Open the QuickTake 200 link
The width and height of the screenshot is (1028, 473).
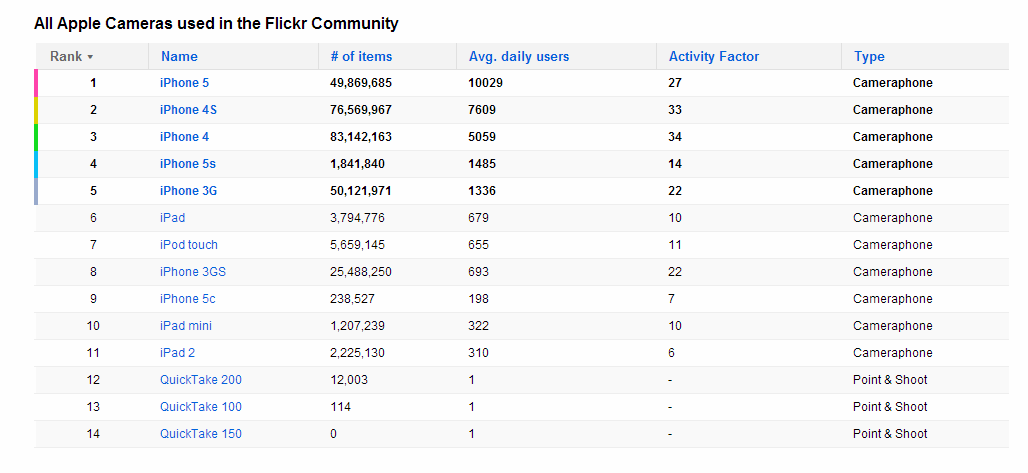point(201,380)
